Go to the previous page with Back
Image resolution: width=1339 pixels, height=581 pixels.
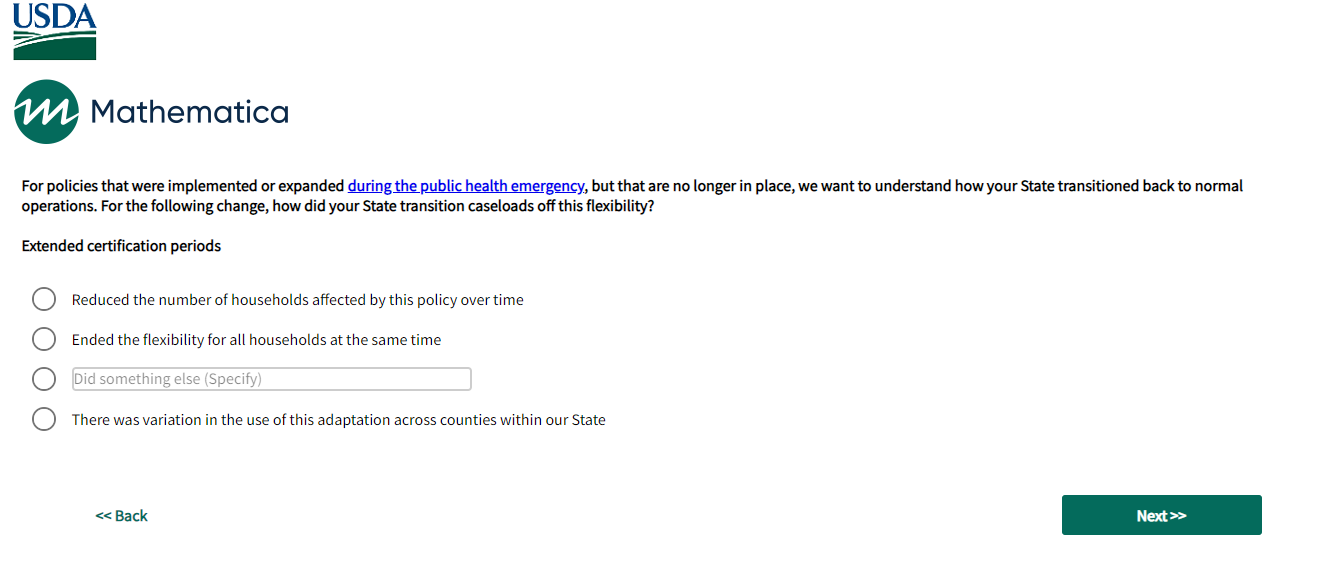[x=122, y=516]
